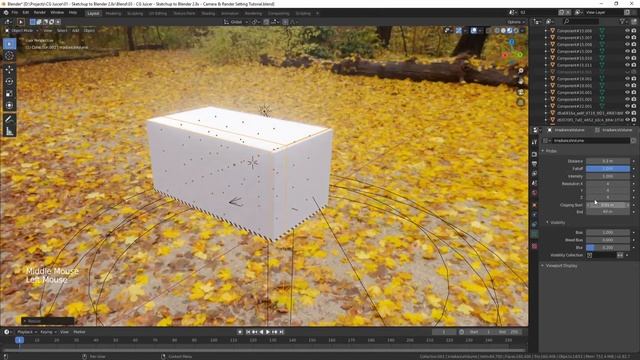The width and height of the screenshot is (640, 360).
Task: Open Texture properties tab
Action: [534, 246]
